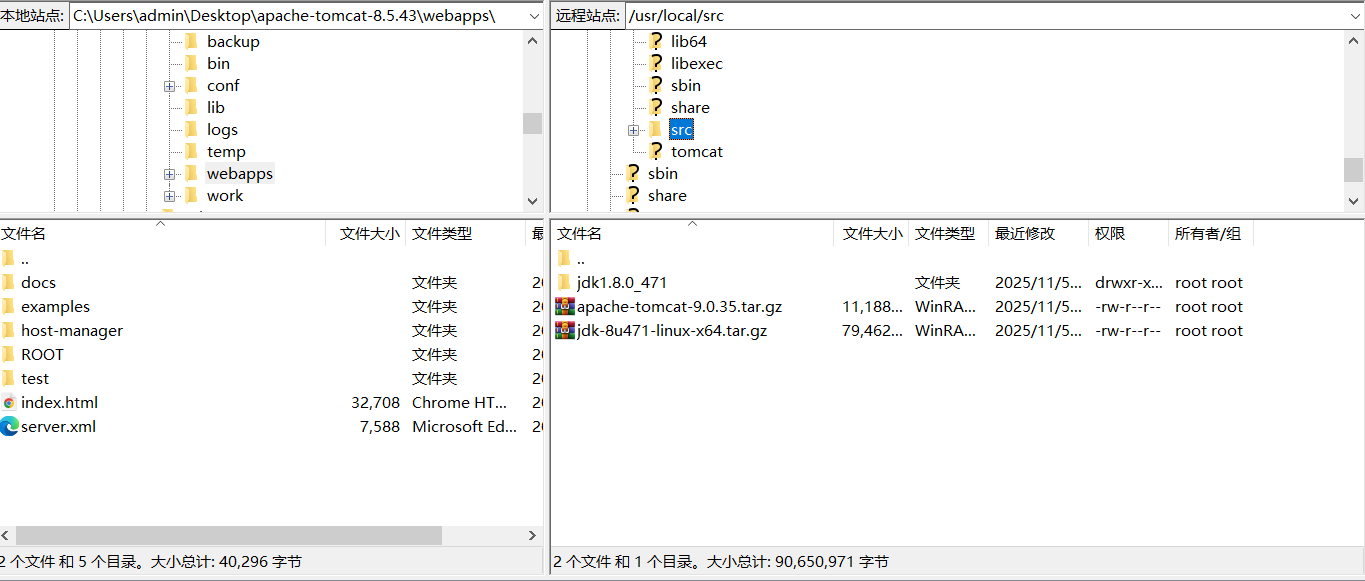Click the libexec question mark folder icon
This screenshot has height=581, width=1365.
655,63
